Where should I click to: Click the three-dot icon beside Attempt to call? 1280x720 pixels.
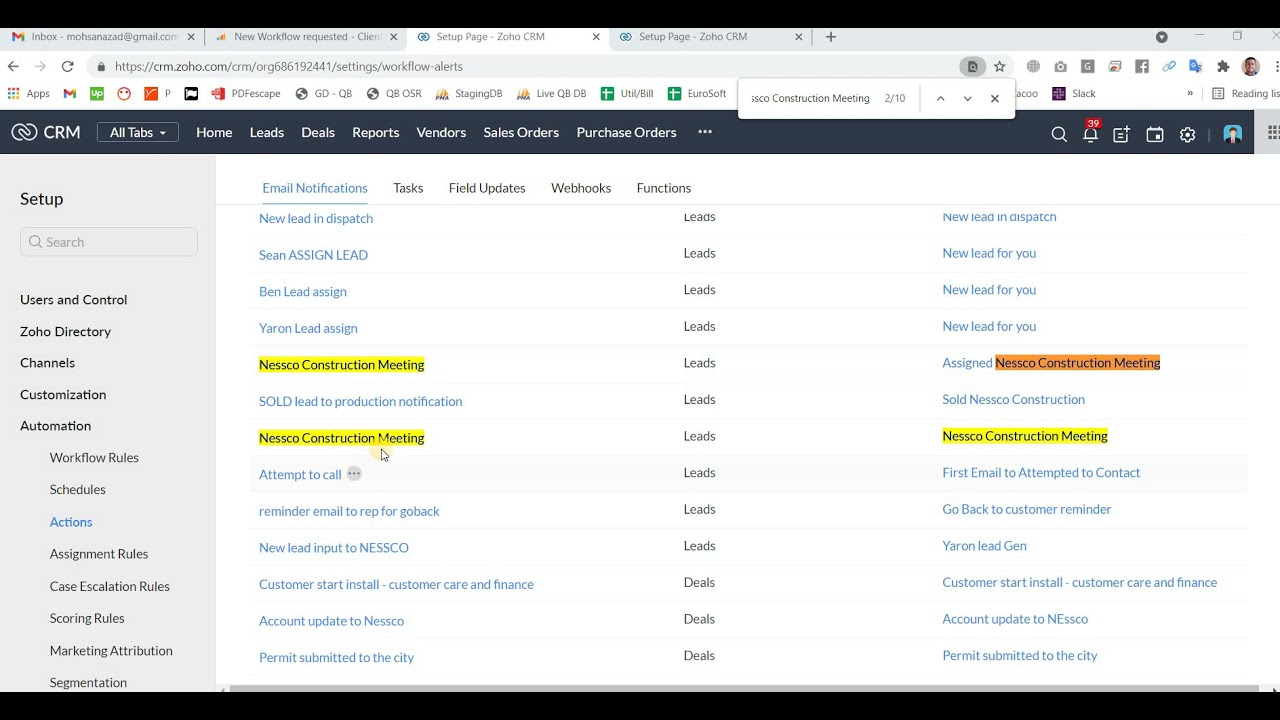point(354,473)
